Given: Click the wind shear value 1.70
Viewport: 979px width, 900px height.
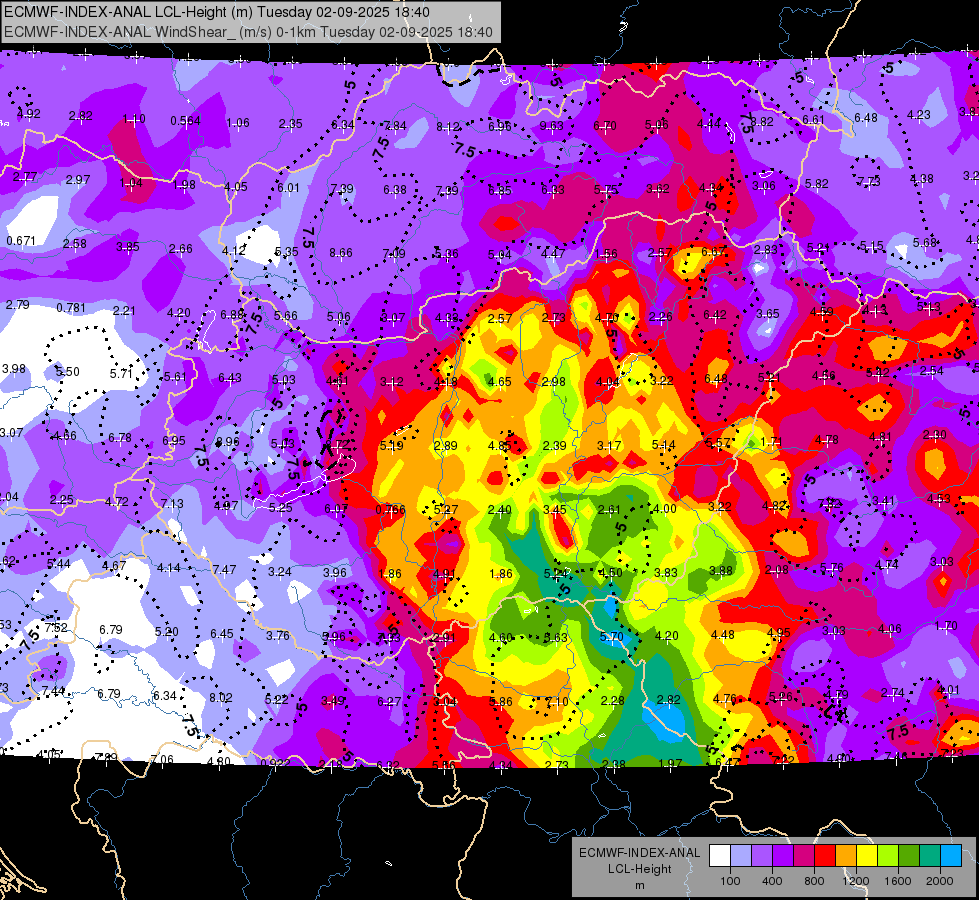Looking at the screenshot, I should [x=946, y=625].
